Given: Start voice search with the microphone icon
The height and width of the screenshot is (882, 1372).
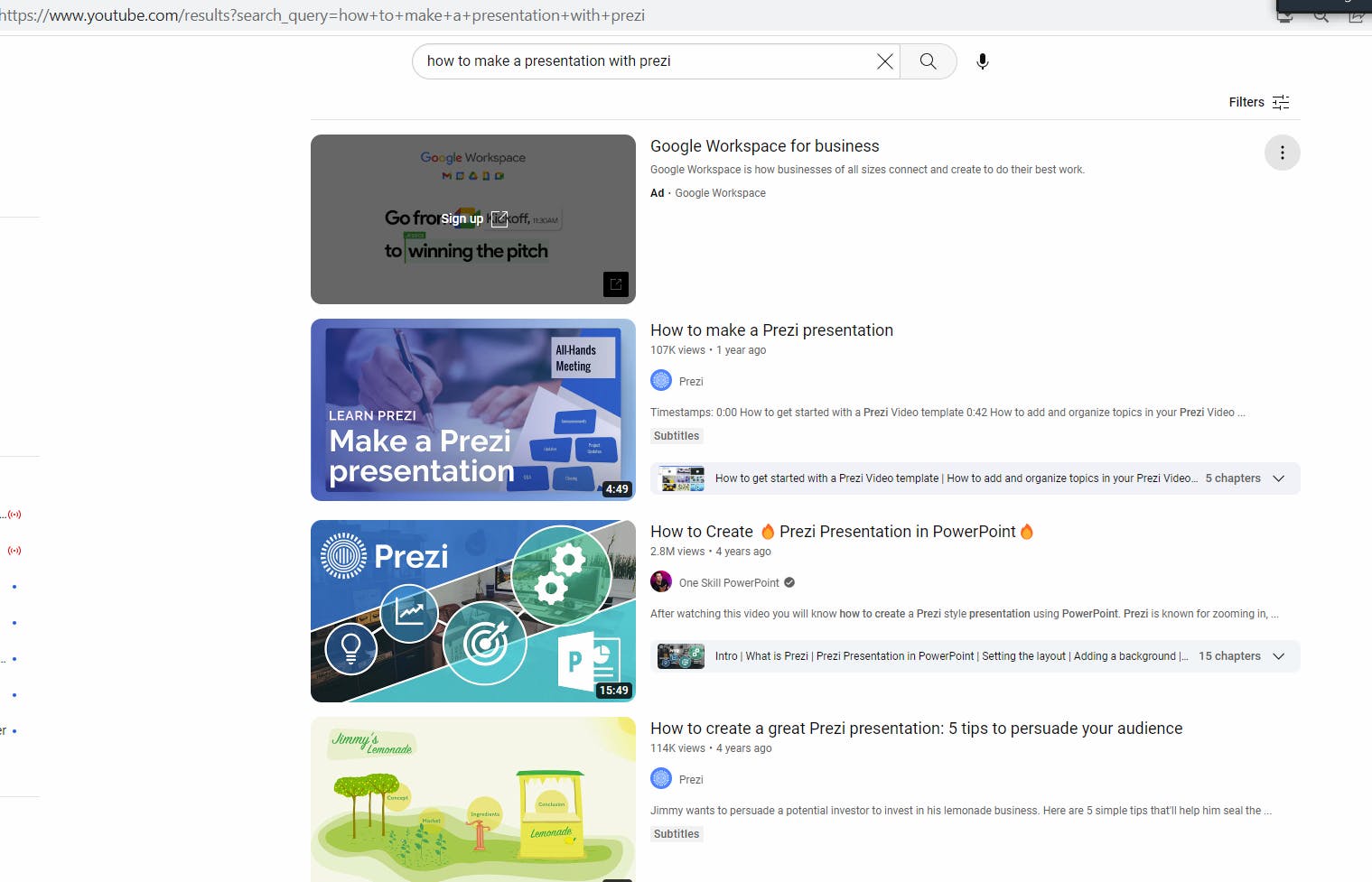Looking at the screenshot, I should click(983, 61).
